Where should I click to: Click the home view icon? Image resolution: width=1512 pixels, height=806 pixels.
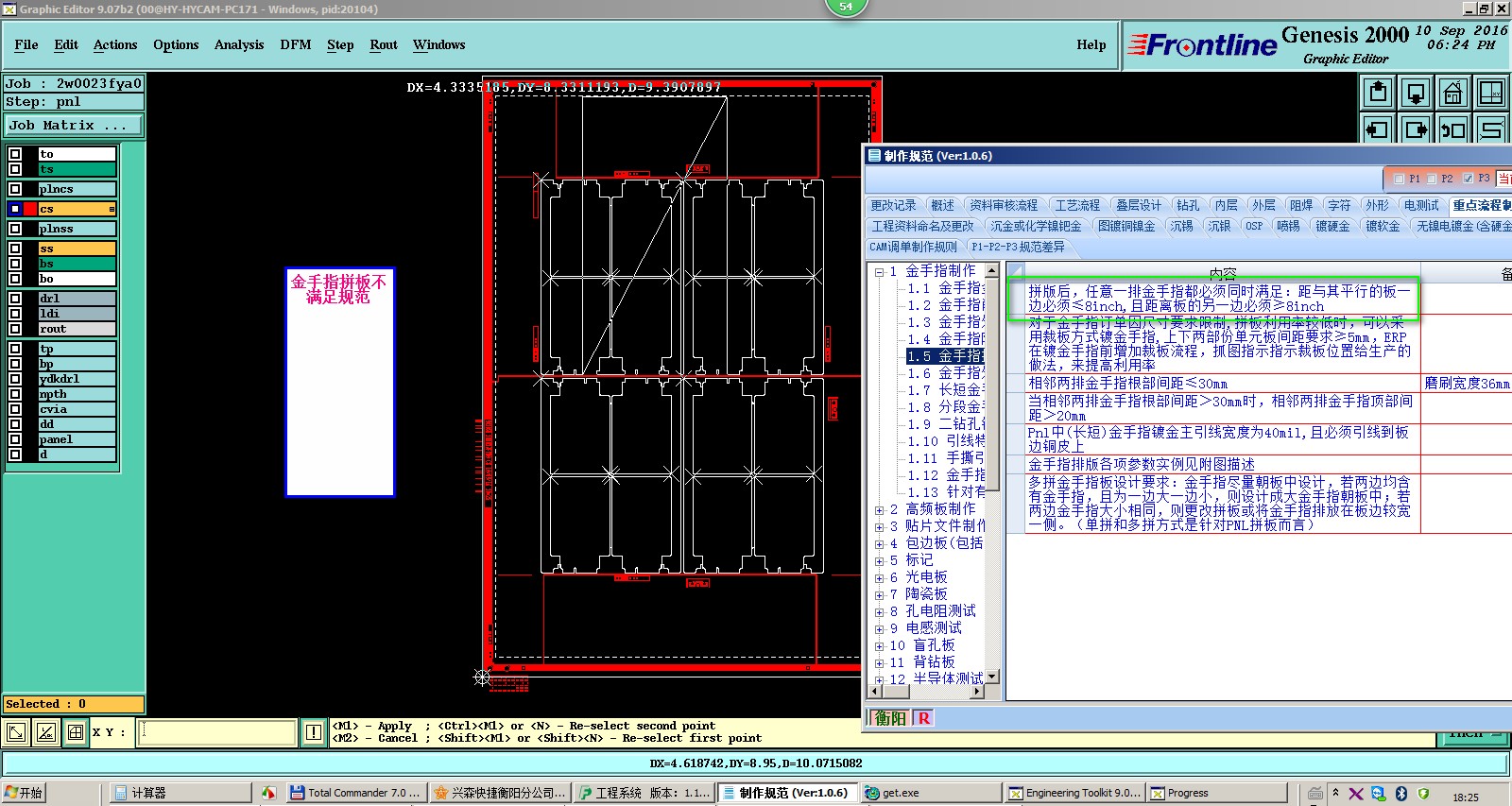(1453, 93)
